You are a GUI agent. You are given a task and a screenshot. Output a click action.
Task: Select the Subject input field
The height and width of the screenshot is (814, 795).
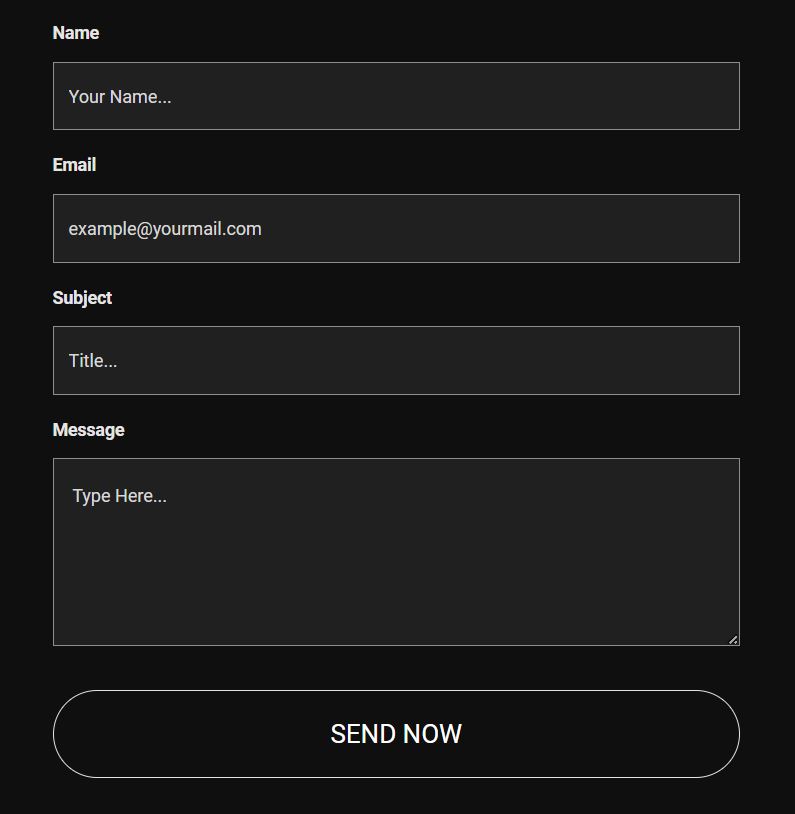tap(396, 360)
